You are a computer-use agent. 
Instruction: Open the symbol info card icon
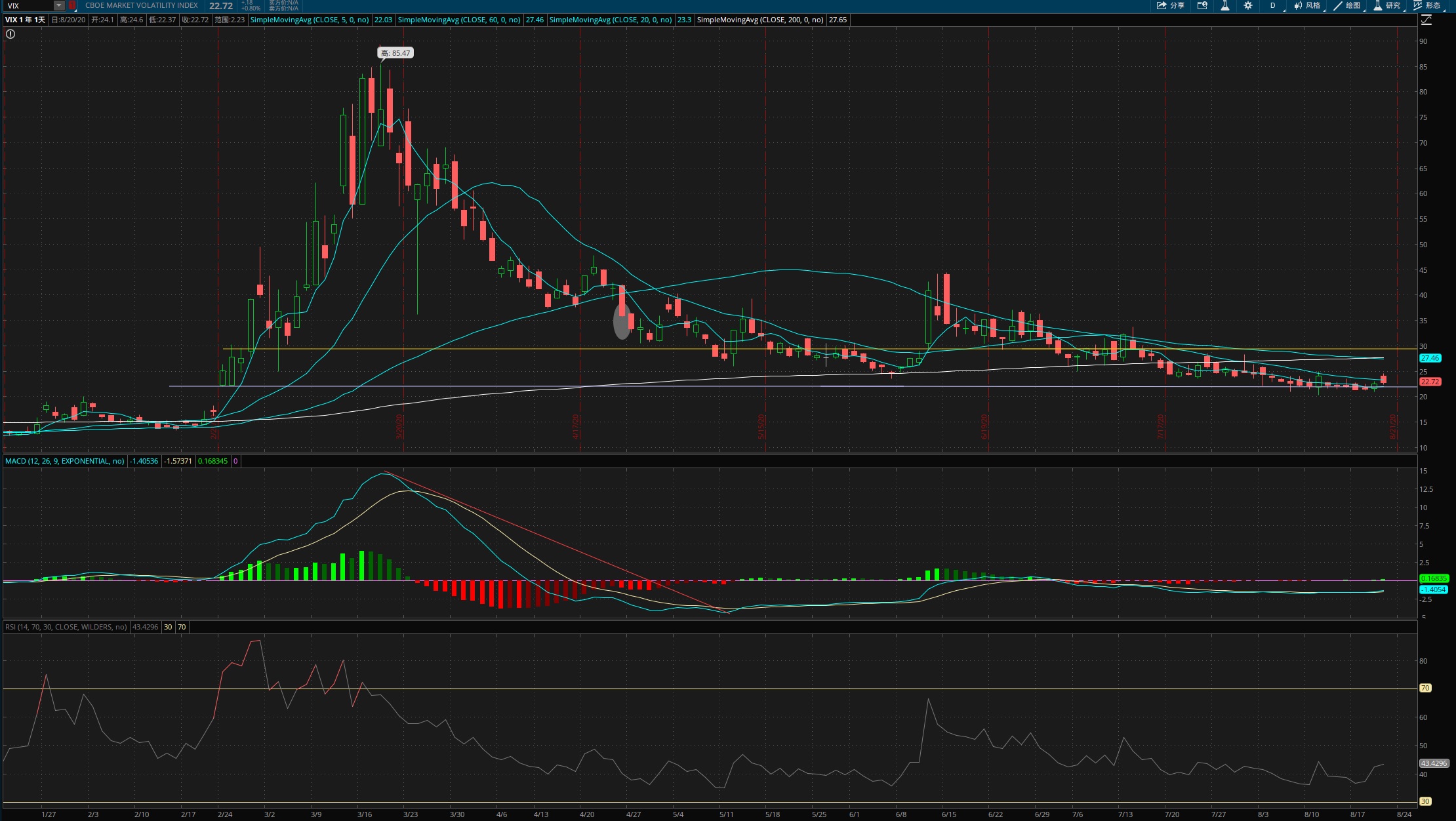click(1202, 5)
